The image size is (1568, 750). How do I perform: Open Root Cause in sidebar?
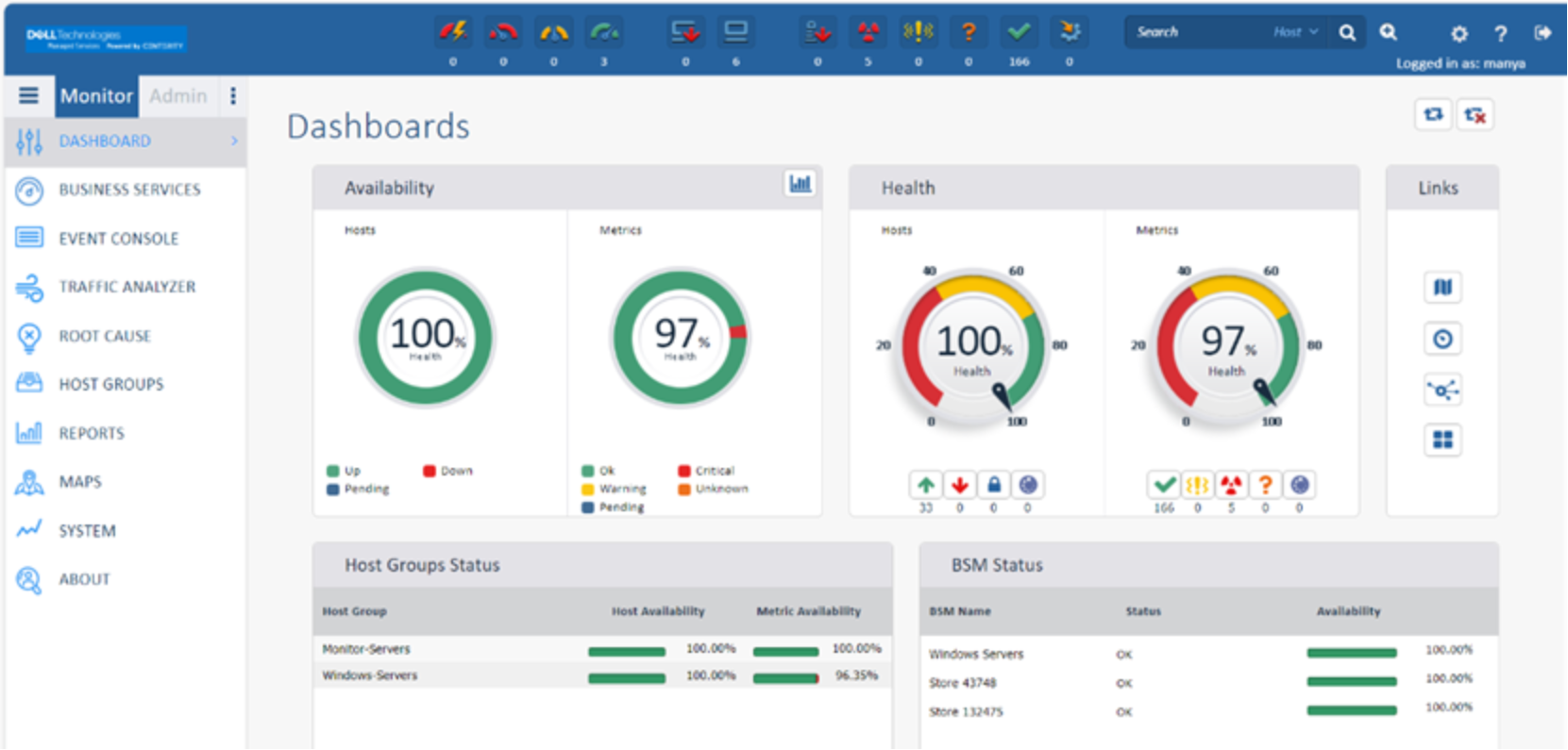click(126, 336)
